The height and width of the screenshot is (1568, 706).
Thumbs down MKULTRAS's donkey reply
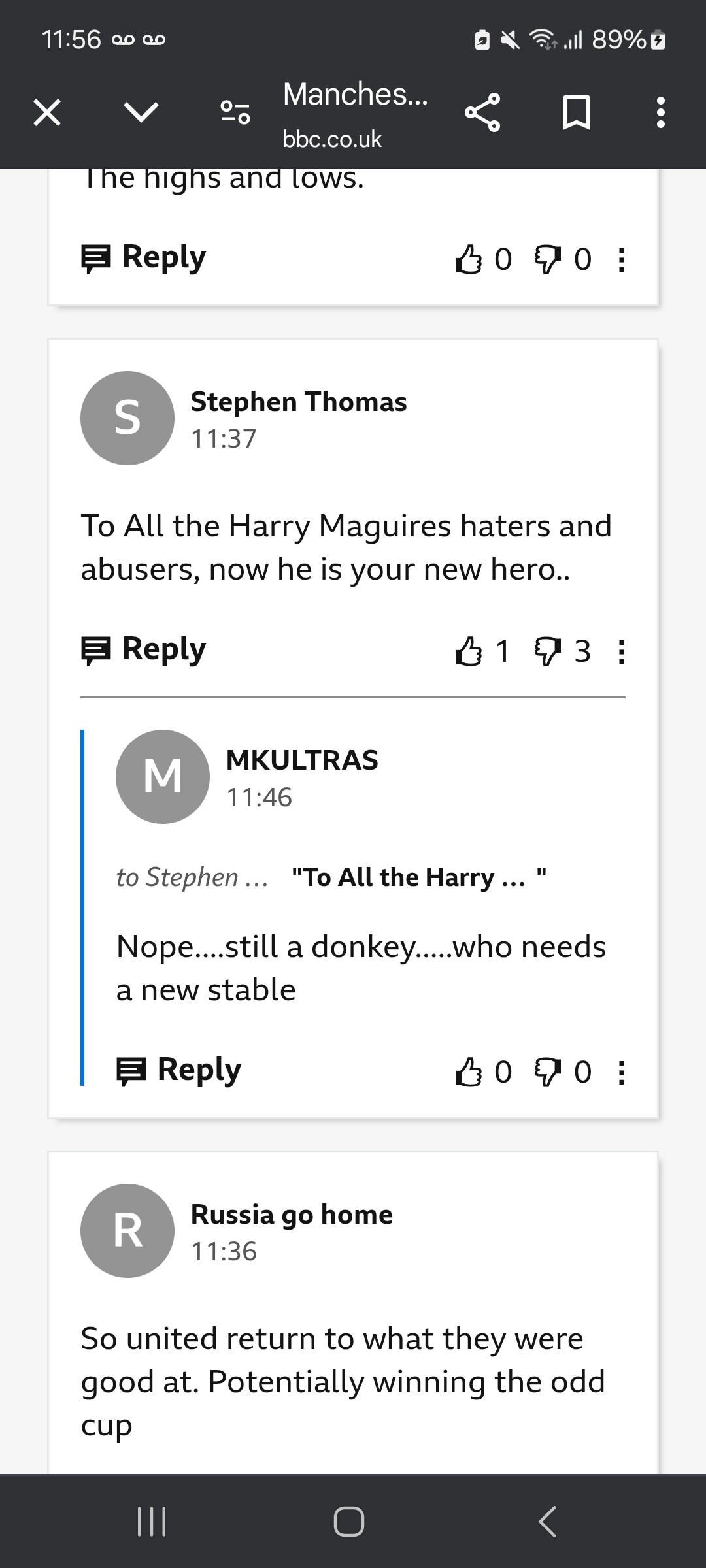548,1071
